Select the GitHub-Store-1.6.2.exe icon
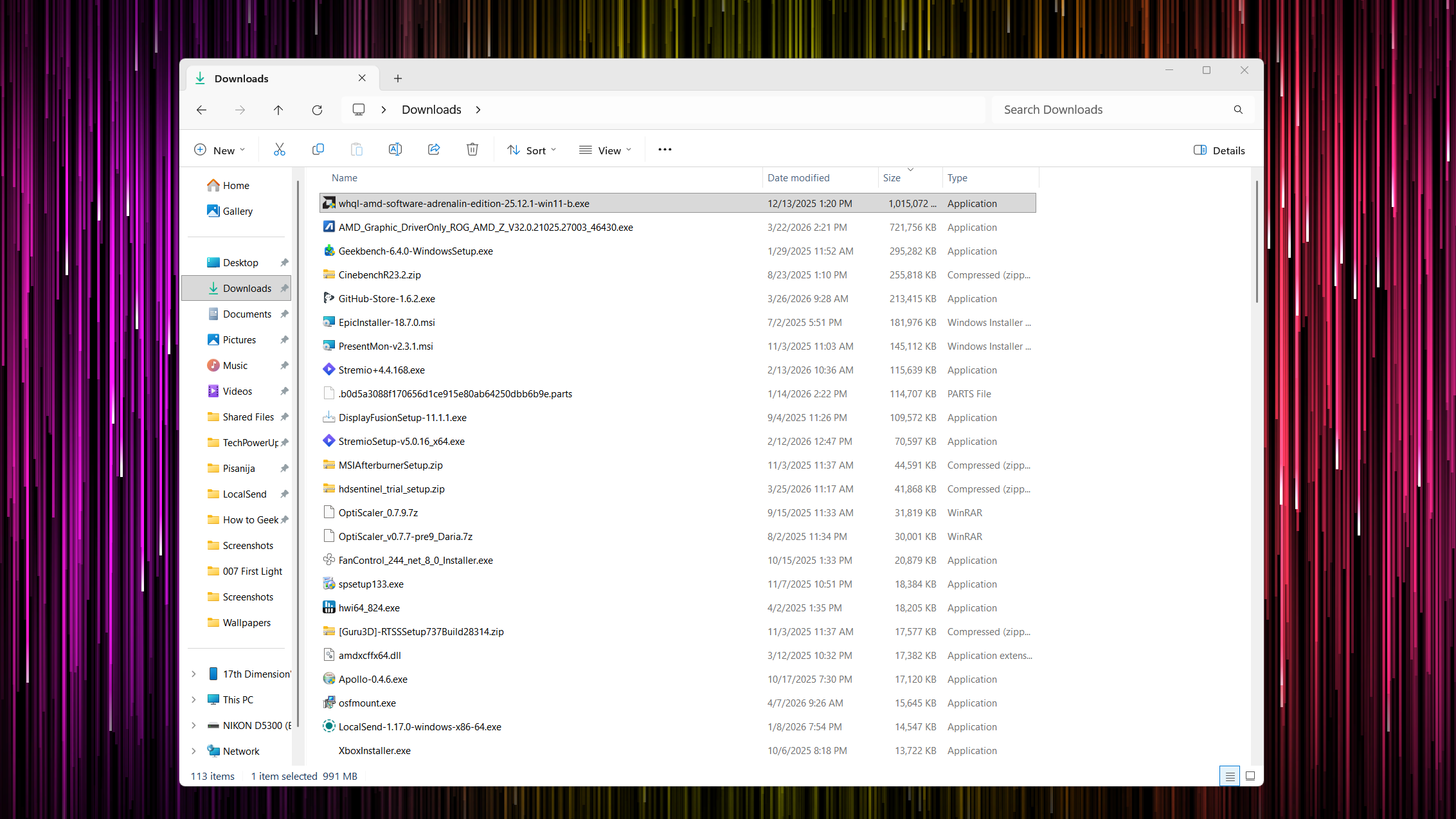The image size is (1456, 819). (328, 298)
